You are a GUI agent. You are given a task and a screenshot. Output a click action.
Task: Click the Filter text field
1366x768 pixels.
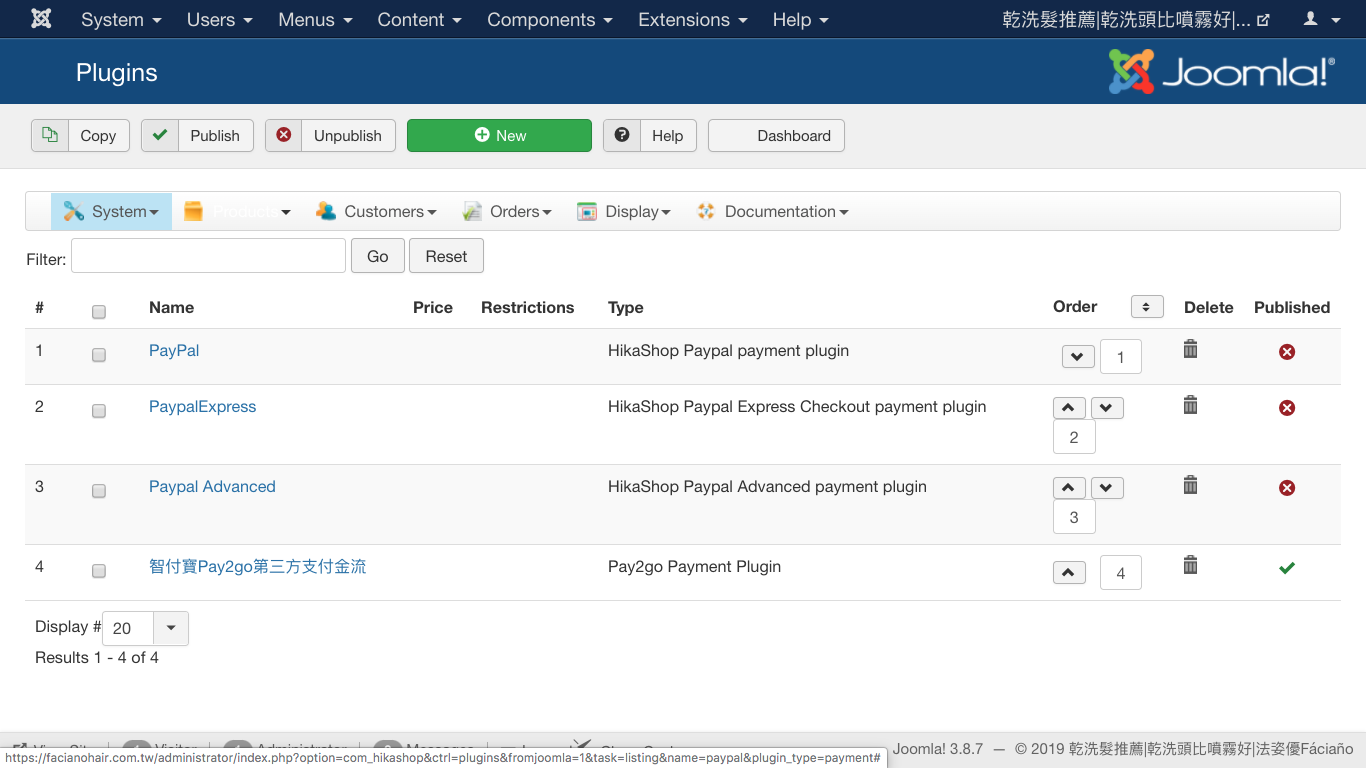coord(208,256)
